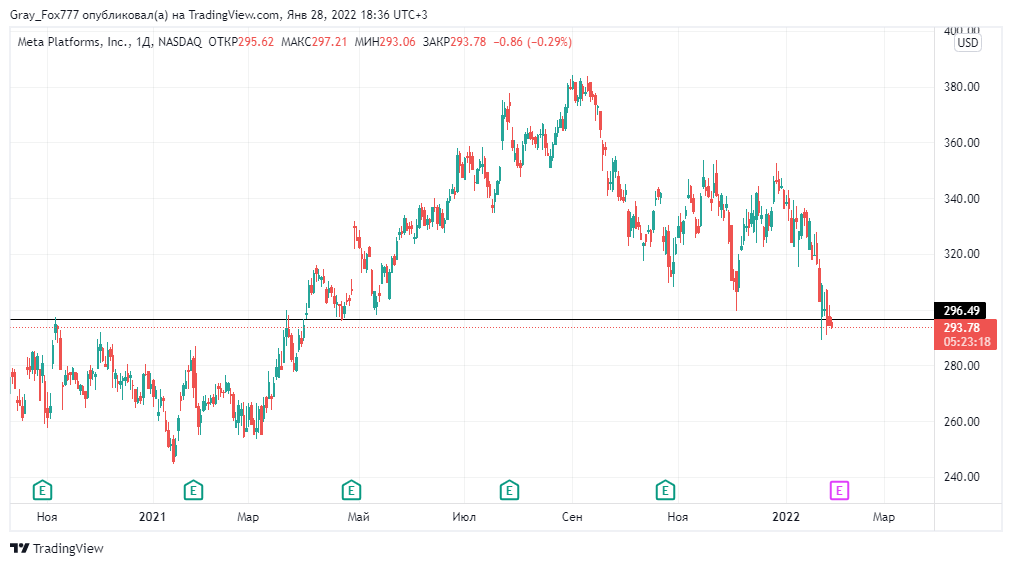
Task: Click the black 296.49 price label
Action: pyautogui.click(x=961, y=310)
